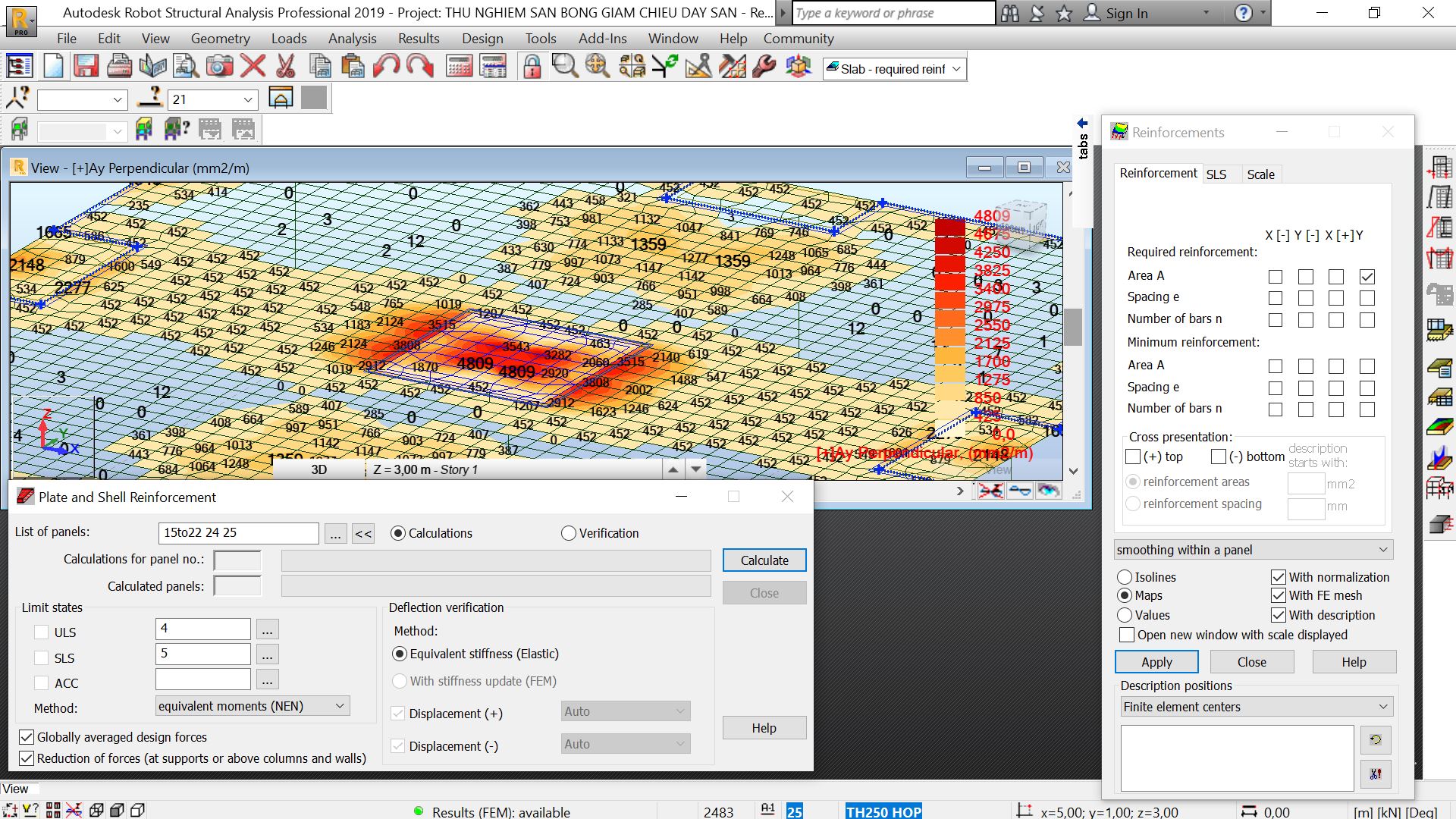Toggle Globally averaged design forces checkbox
Viewport: 1456px width, 819px height.
point(27,736)
